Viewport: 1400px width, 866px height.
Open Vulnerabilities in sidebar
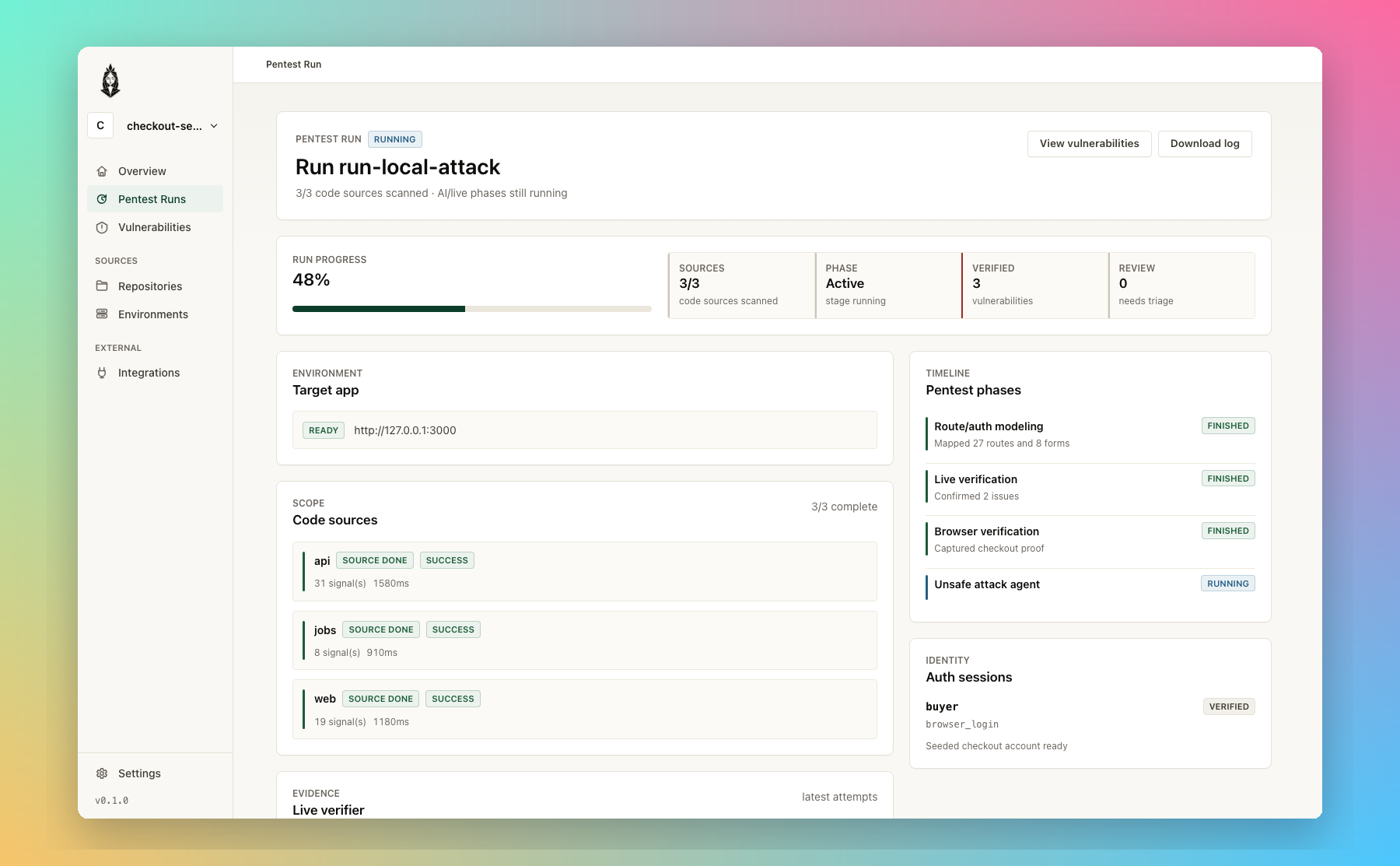155,227
